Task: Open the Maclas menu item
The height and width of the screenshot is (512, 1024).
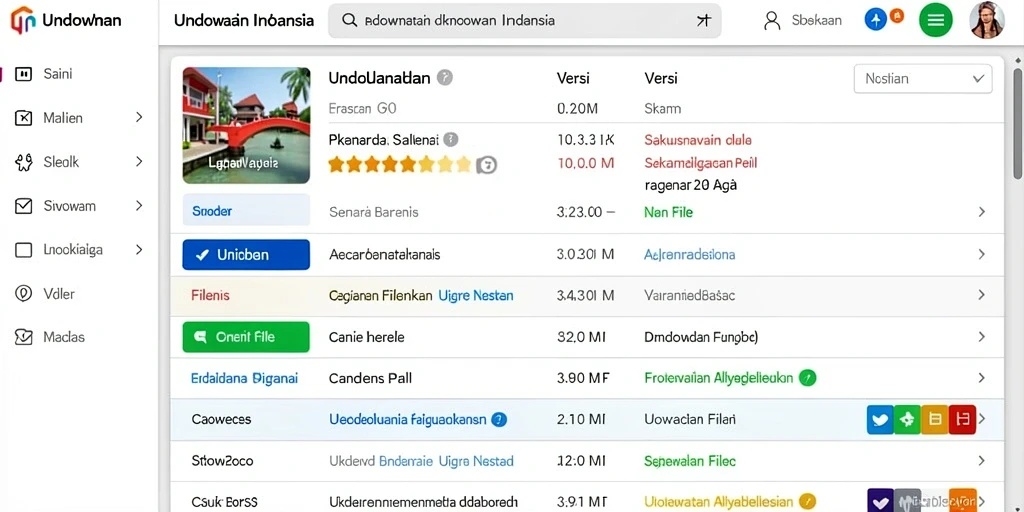Action: (x=64, y=338)
